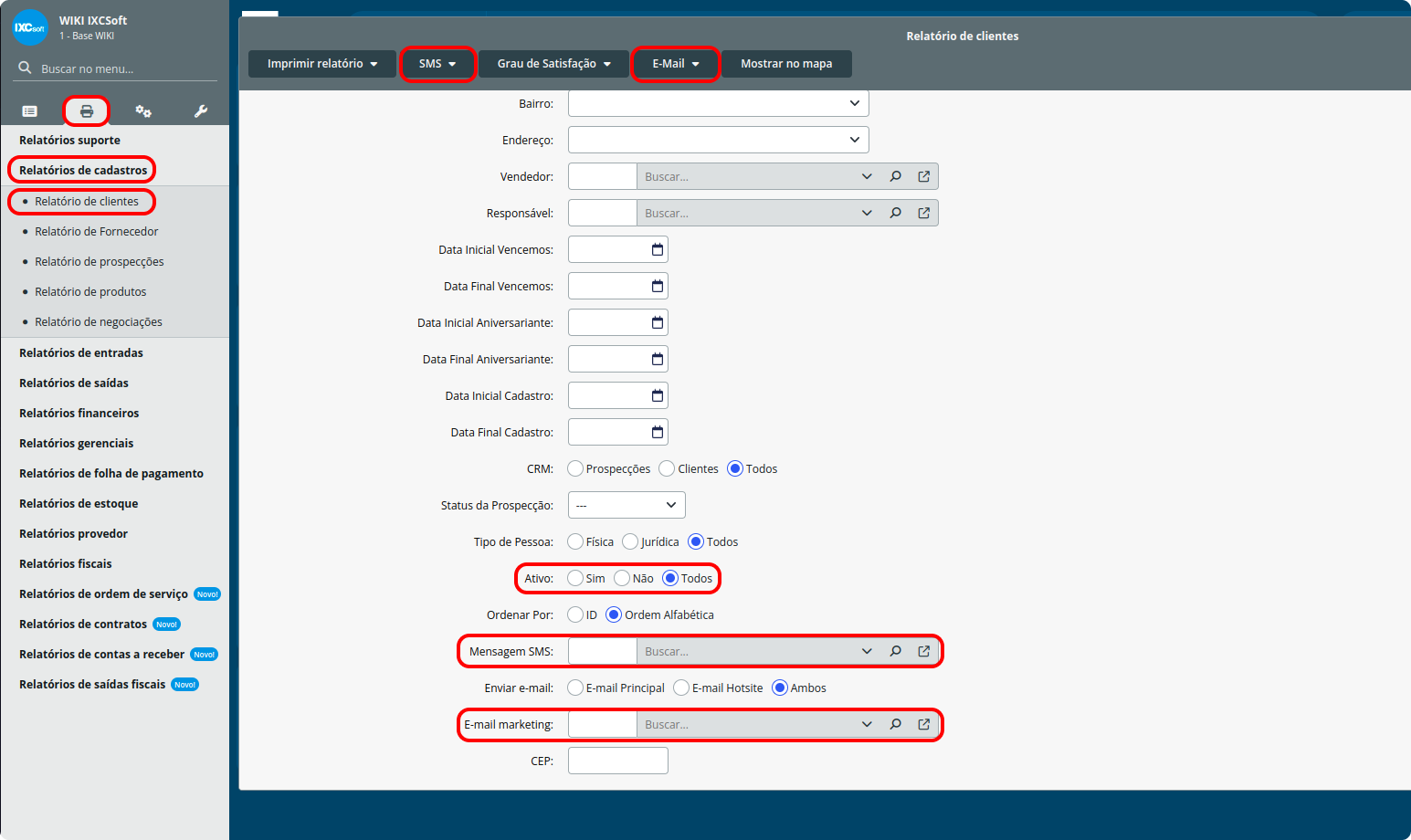Open the wrench tools sidebar tab icon
The height and width of the screenshot is (840, 1411).
pos(201,111)
